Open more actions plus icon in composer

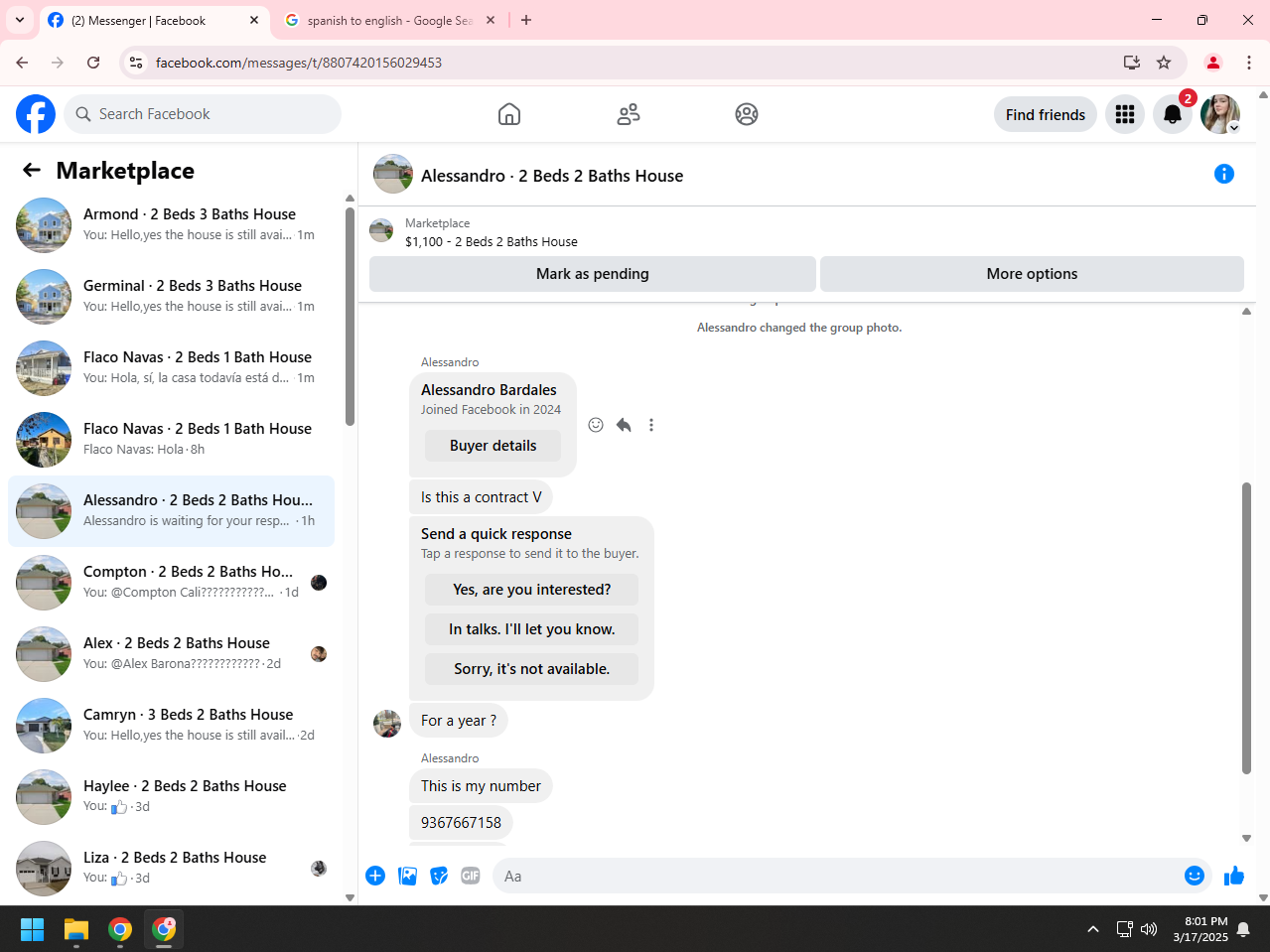[x=375, y=876]
